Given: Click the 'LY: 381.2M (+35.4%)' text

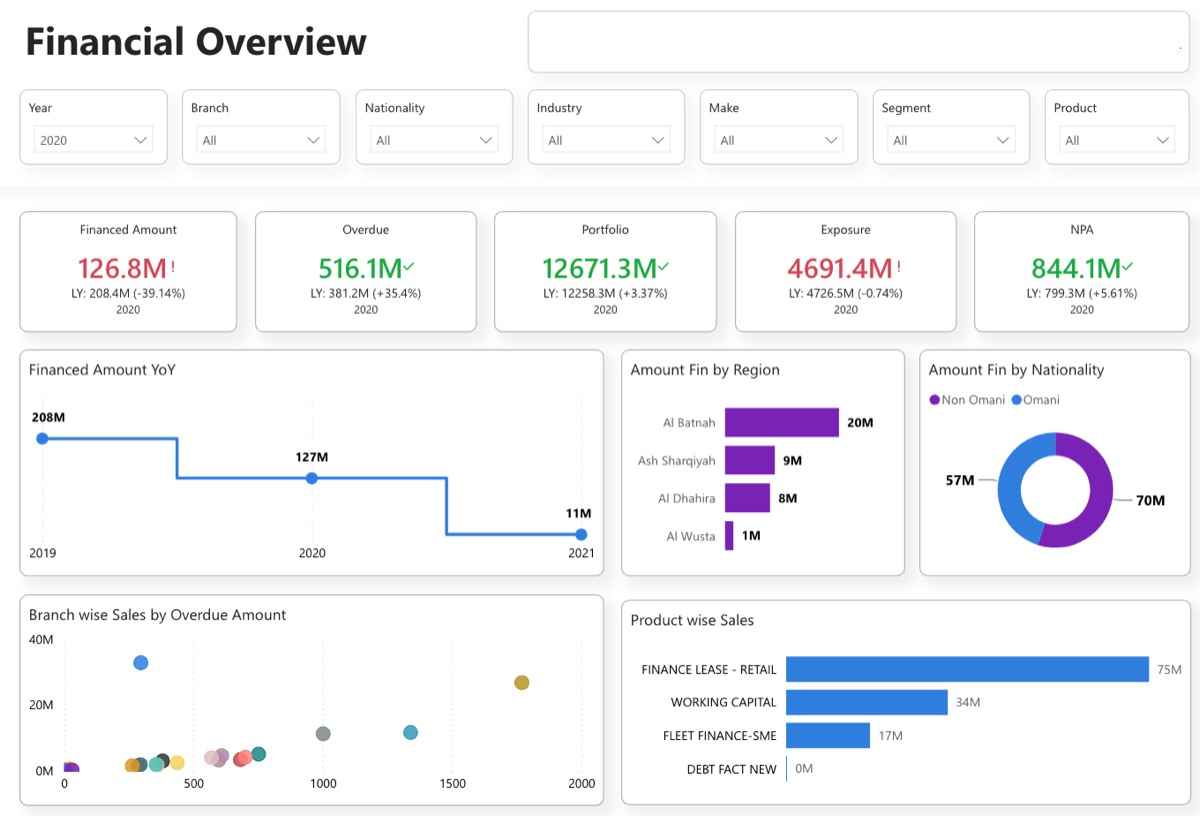Looking at the screenshot, I should (x=366, y=294).
